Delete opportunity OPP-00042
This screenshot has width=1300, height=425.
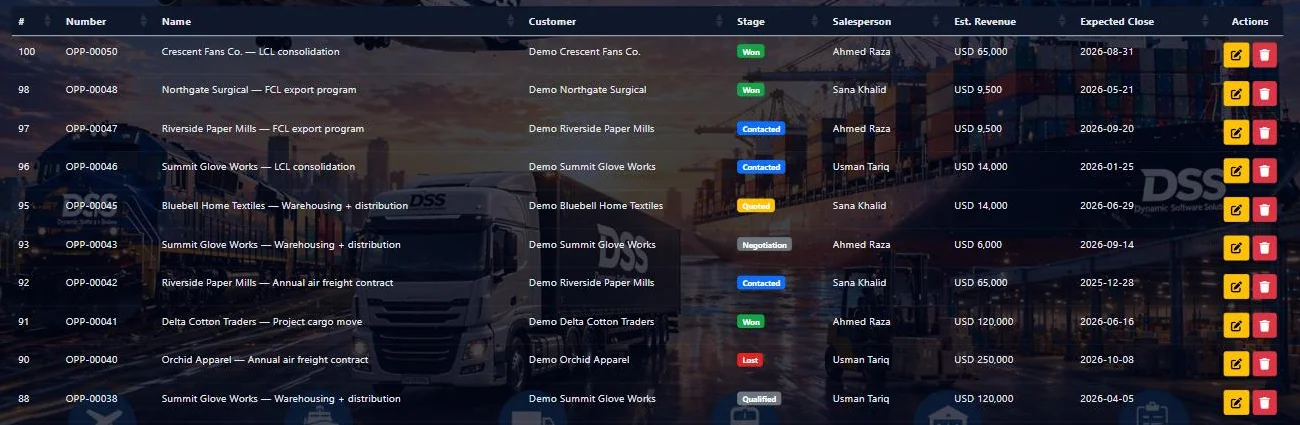[x=1264, y=287]
